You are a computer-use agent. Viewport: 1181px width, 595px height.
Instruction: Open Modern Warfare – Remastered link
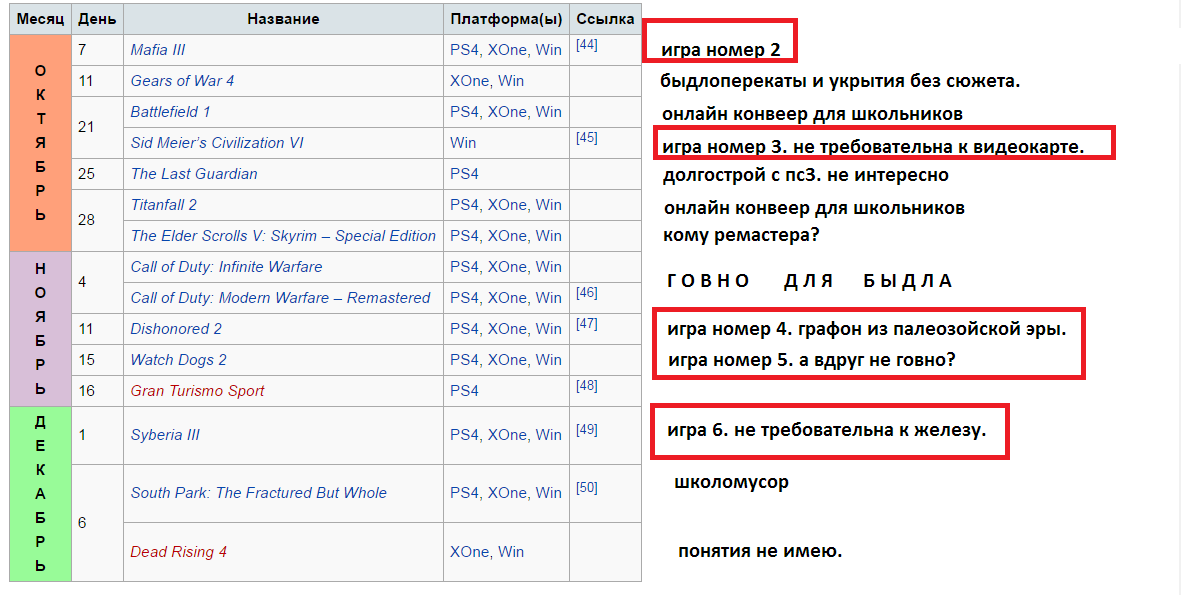click(x=280, y=298)
